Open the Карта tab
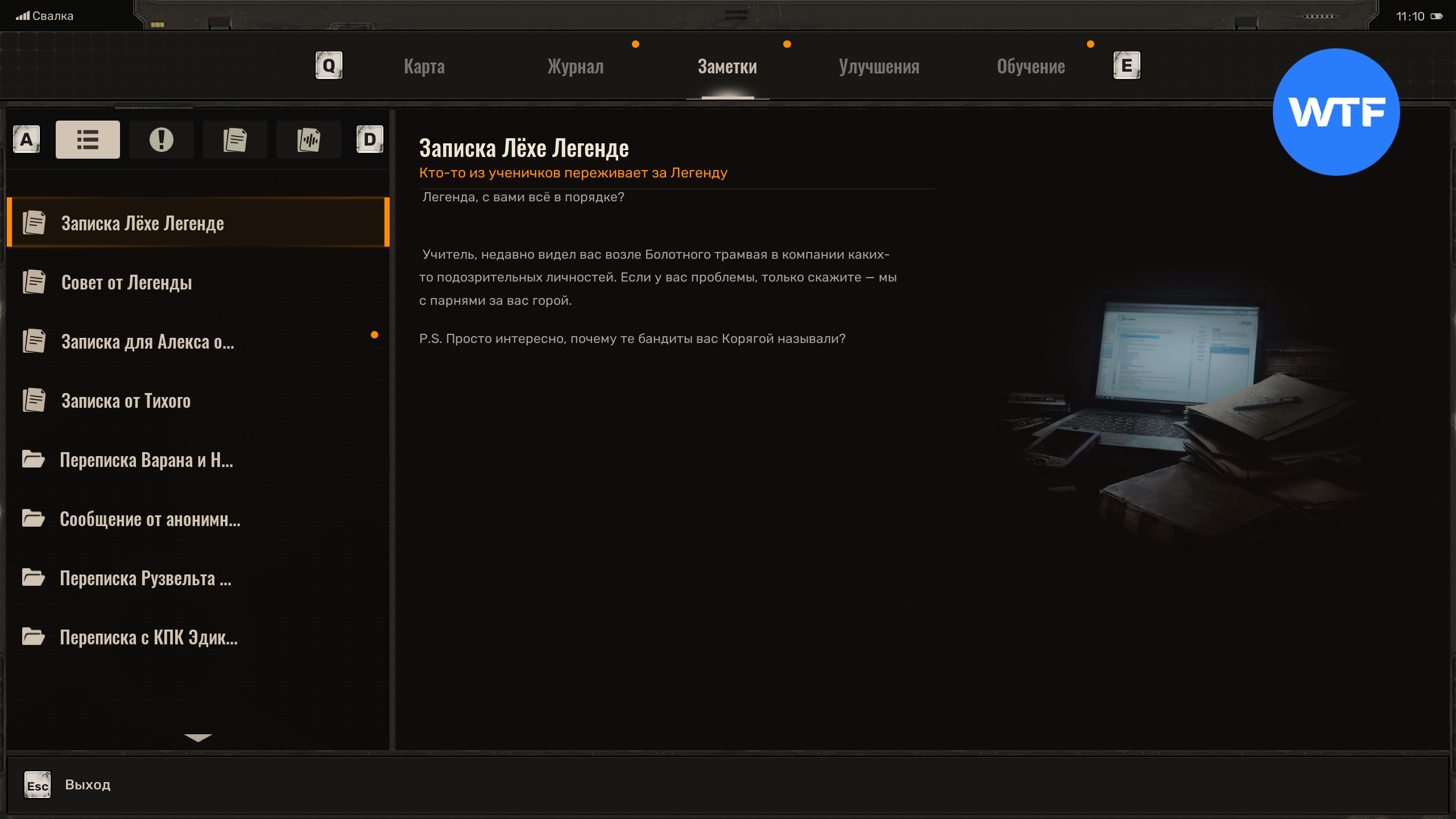The width and height of the screenshot is (1456, 819). [424, 67]
